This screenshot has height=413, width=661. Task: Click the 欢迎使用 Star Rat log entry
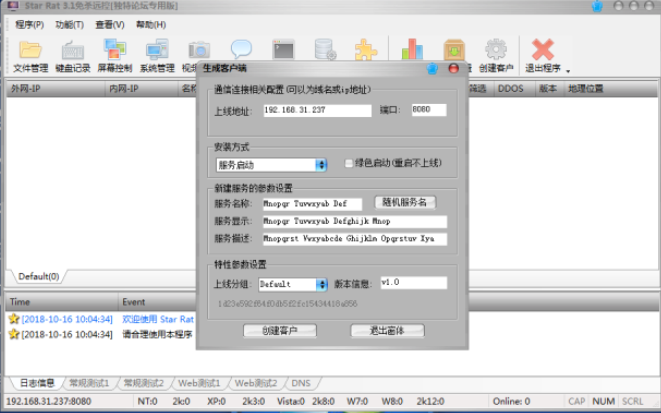coord(158,319)
